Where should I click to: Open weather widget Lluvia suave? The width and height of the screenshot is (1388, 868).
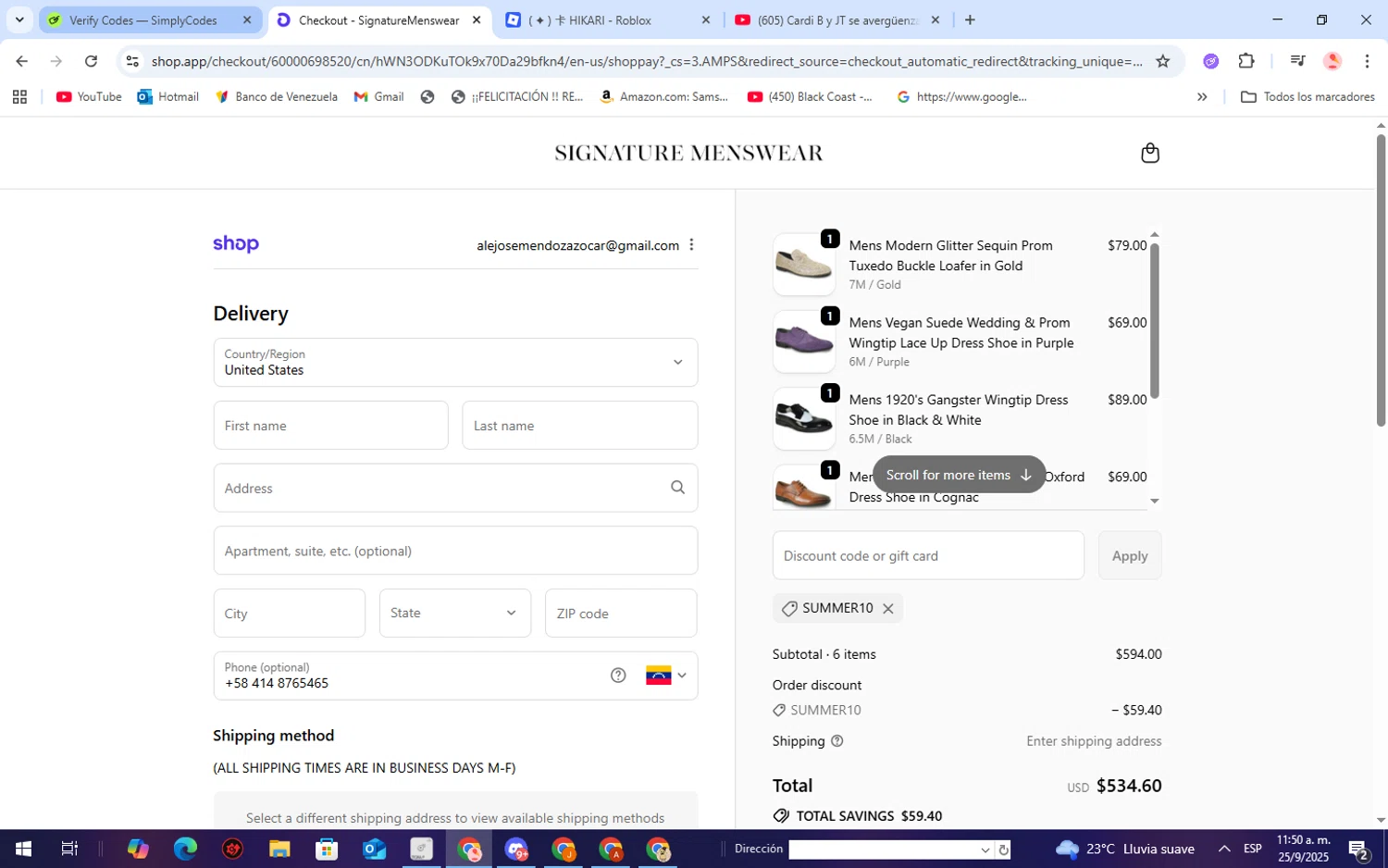pos(1125,849)
